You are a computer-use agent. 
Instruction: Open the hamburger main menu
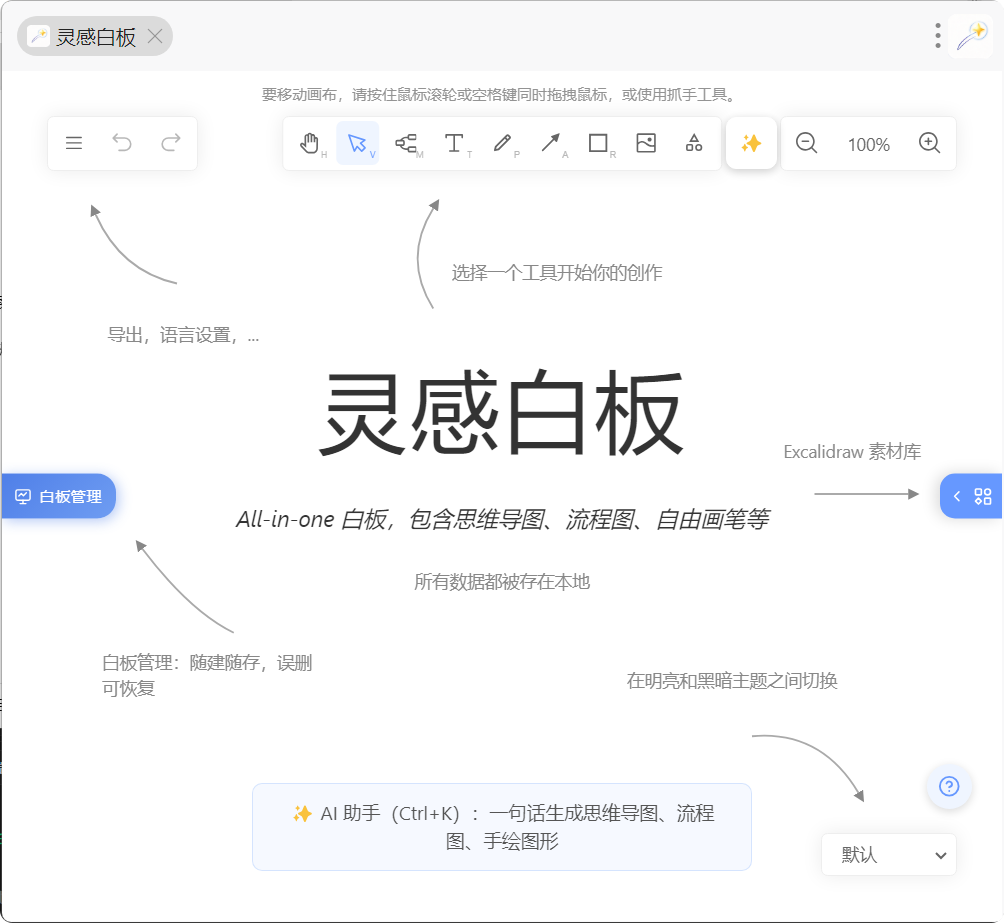point(74,143)
